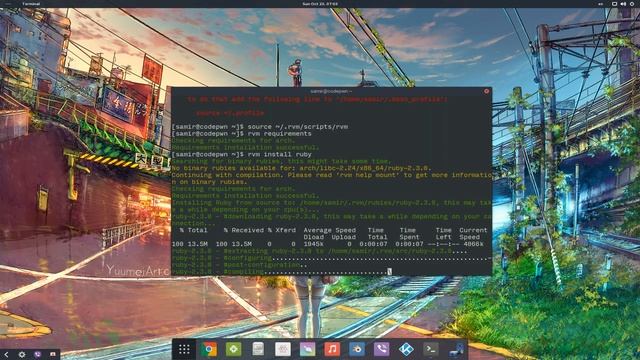Switch to Terminal icon in dock
The height and width of the screenshot is (360, 640).
click(x=431, y=349)
